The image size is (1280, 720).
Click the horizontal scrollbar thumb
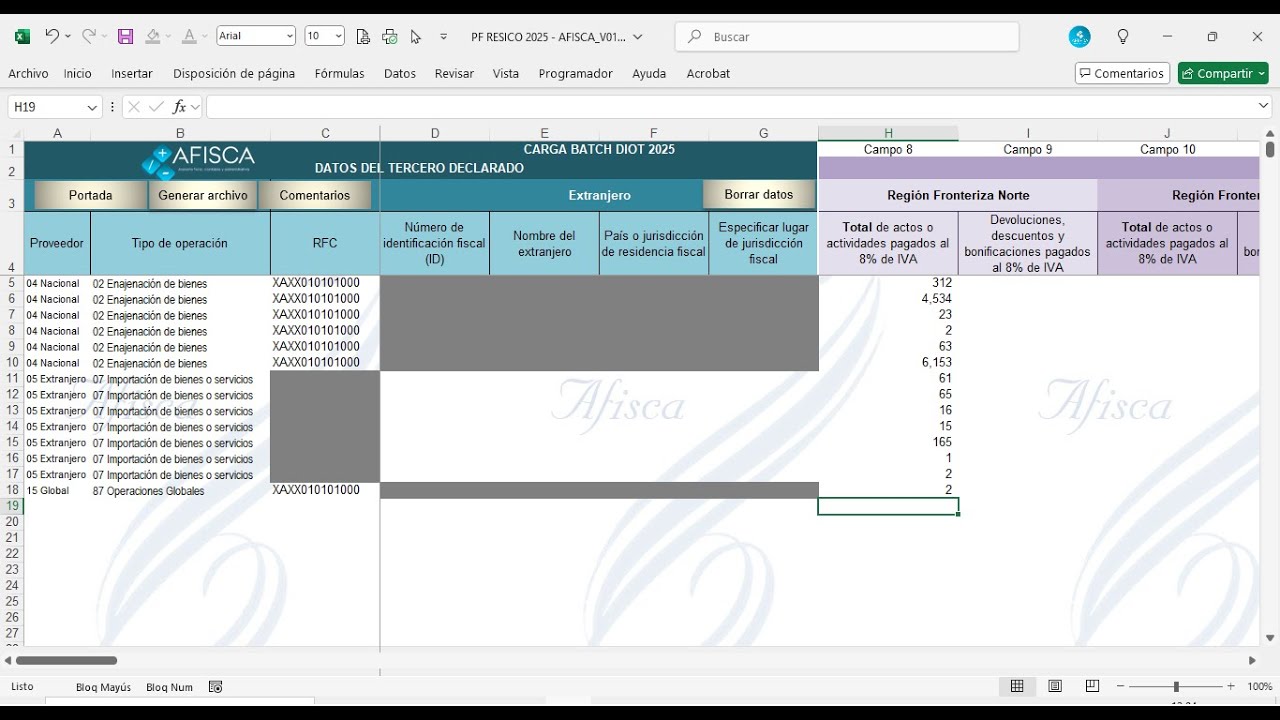[x=66, y=660]
